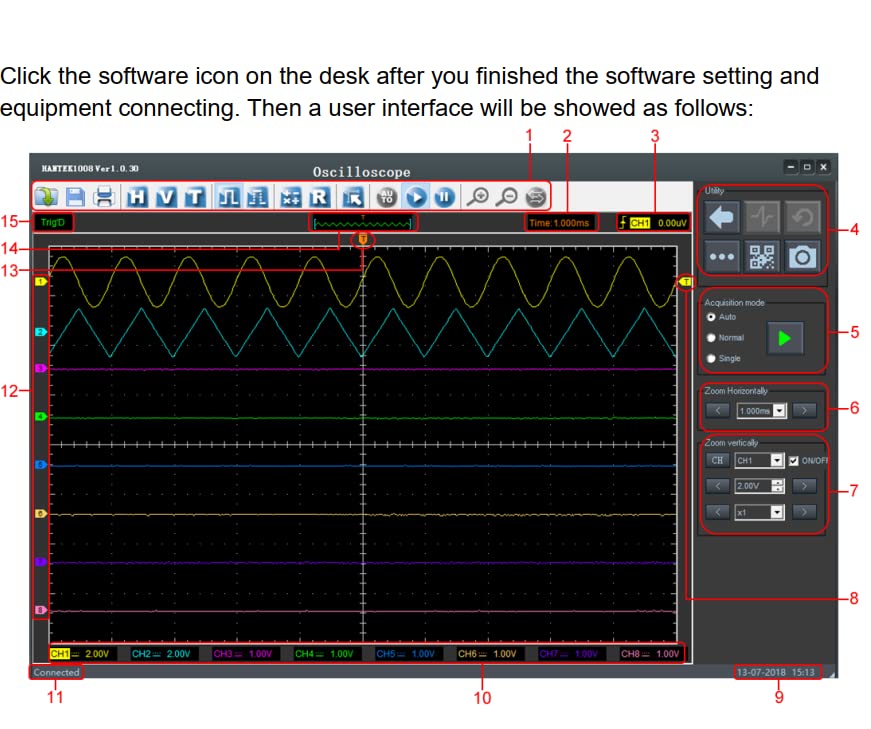Click the CH2 2.00V channel label

coord(160,654)
